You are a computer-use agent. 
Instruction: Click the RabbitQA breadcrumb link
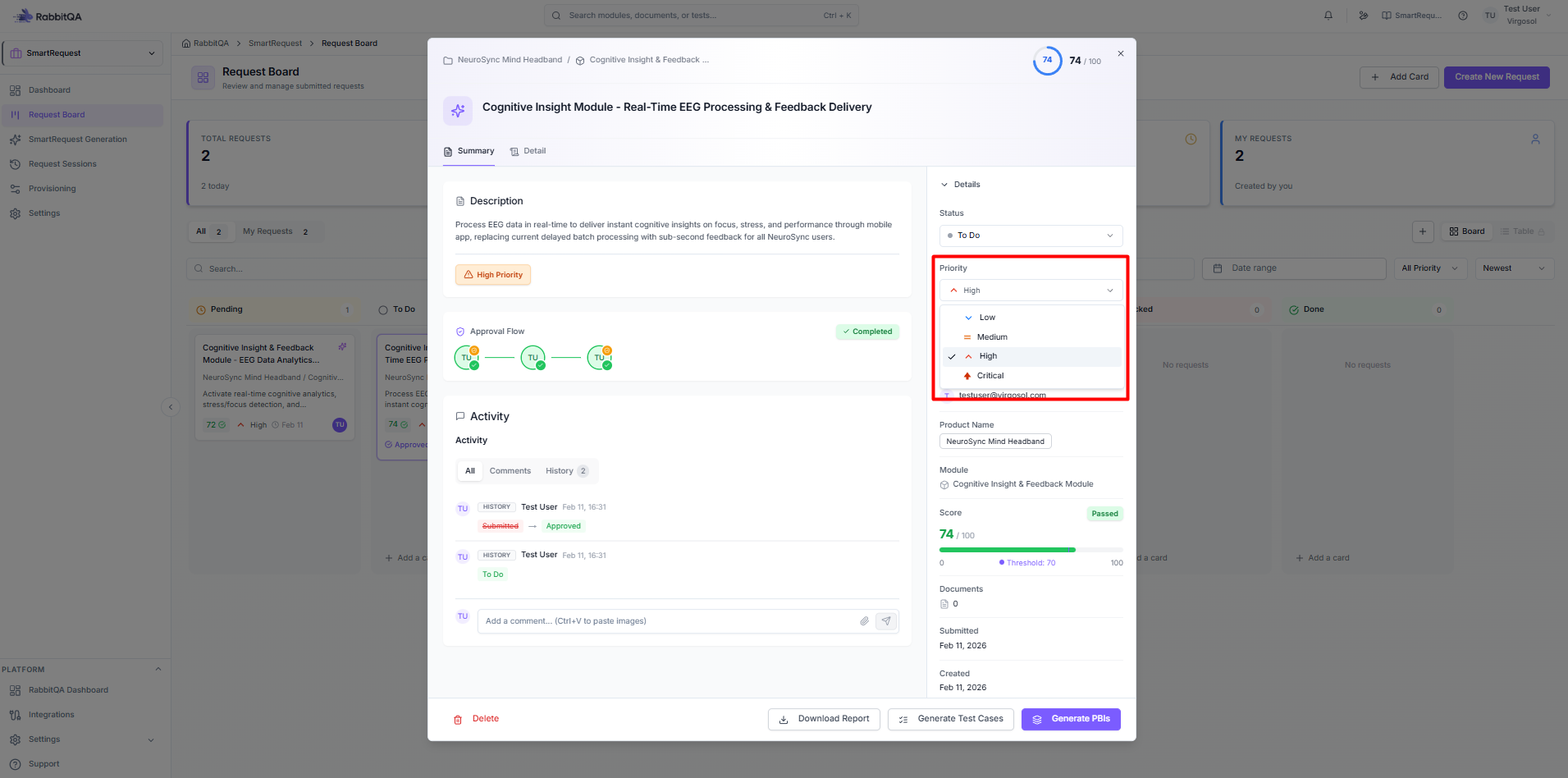point(205,43)
